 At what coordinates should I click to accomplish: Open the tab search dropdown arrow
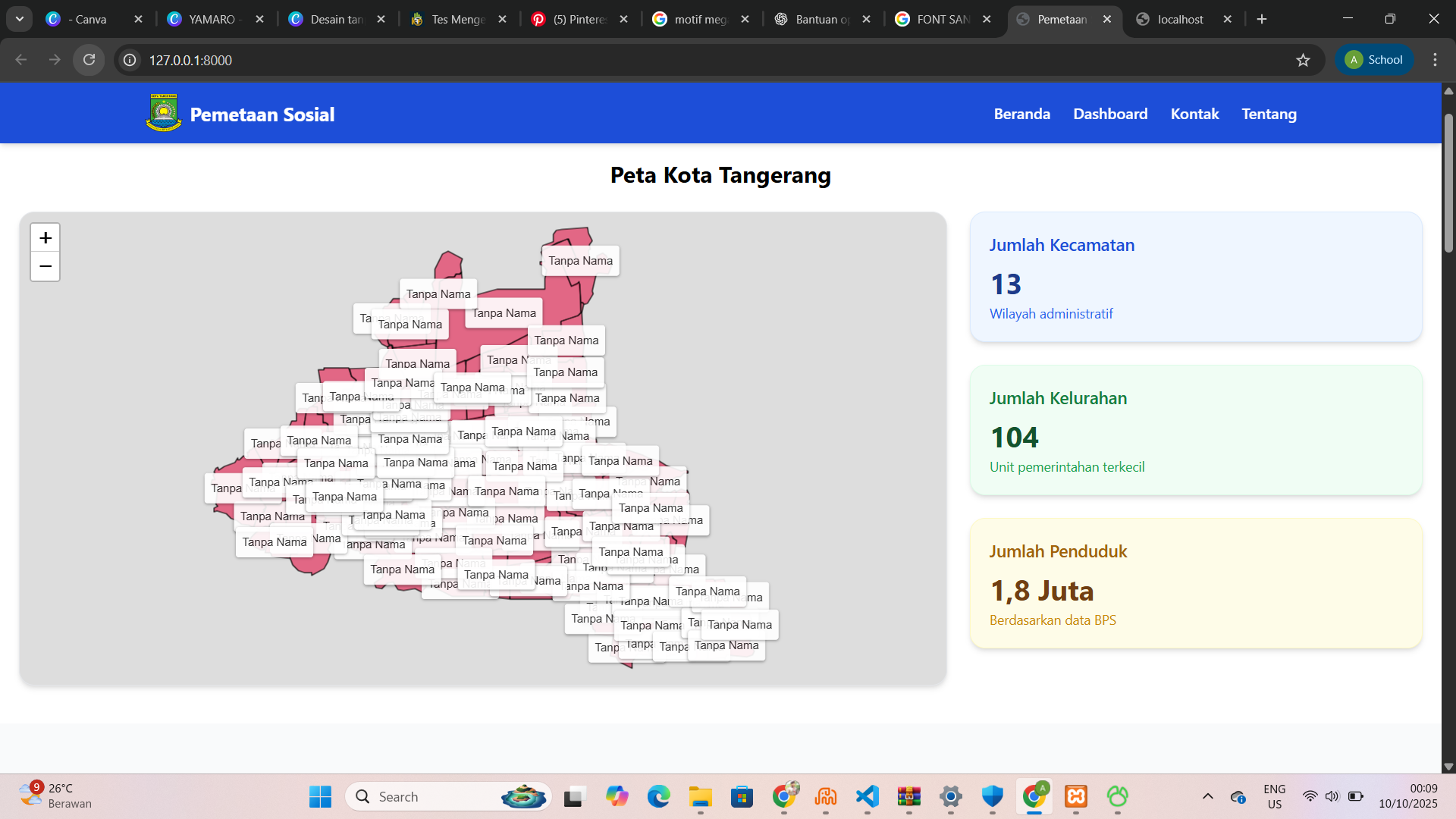[x=20, y=19]
